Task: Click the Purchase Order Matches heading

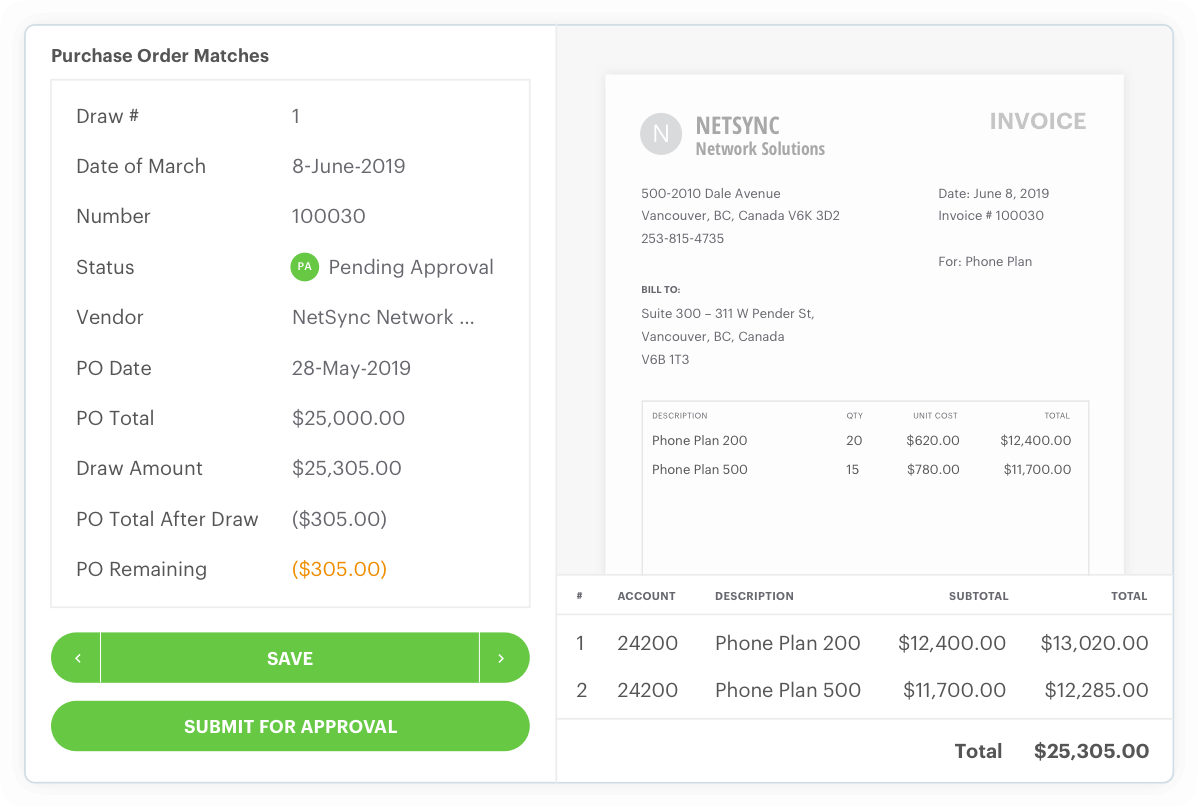Action: (x=160, y=55)
